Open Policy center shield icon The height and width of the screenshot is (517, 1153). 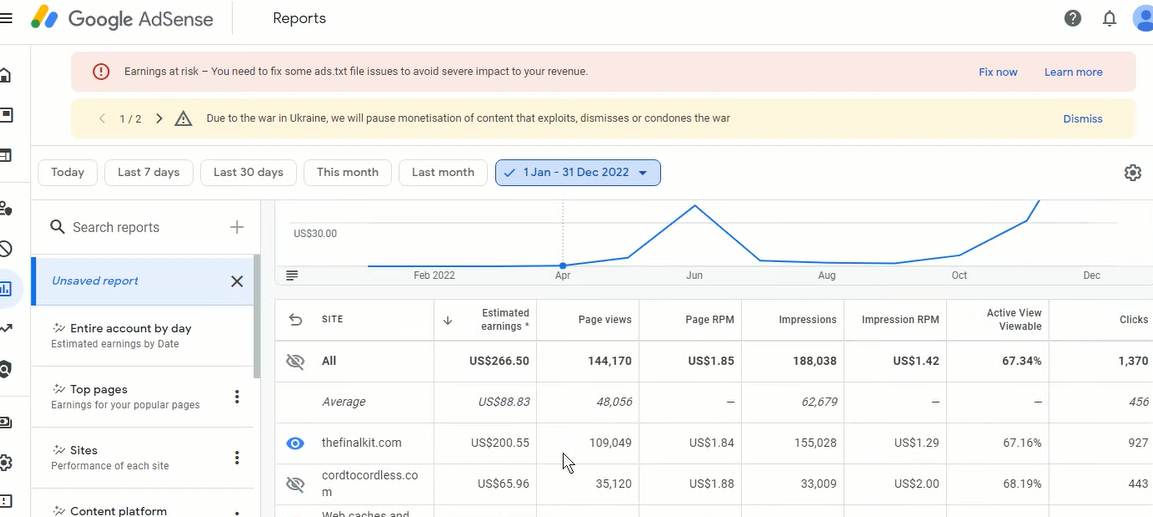[x=5, y=369]
